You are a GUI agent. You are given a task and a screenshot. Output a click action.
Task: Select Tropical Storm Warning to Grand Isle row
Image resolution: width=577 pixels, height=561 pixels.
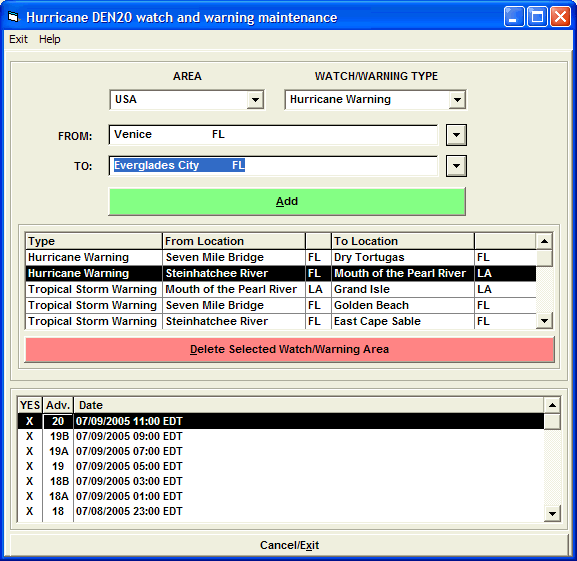click(x=281, y=289)
